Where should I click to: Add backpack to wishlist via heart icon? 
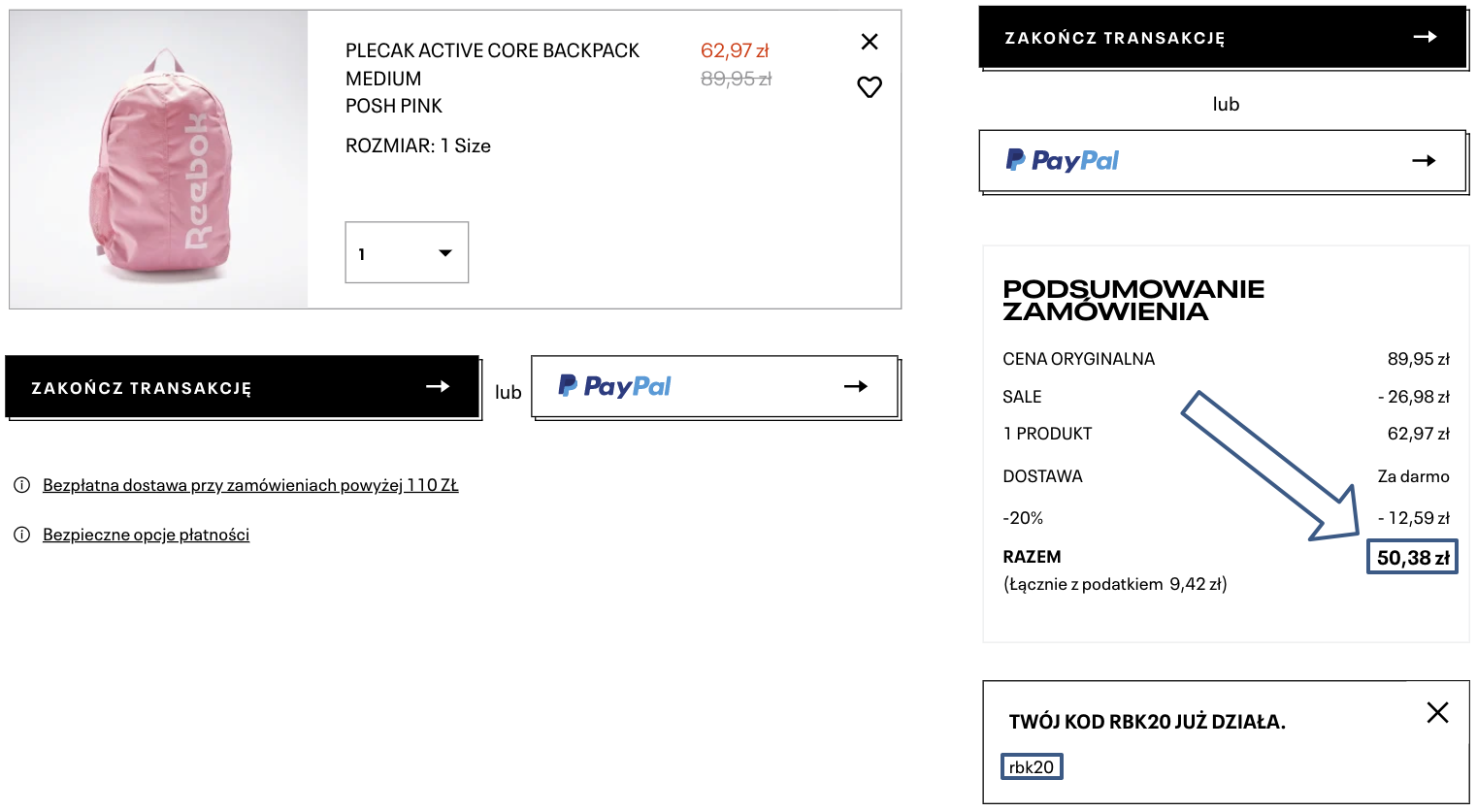870,87
